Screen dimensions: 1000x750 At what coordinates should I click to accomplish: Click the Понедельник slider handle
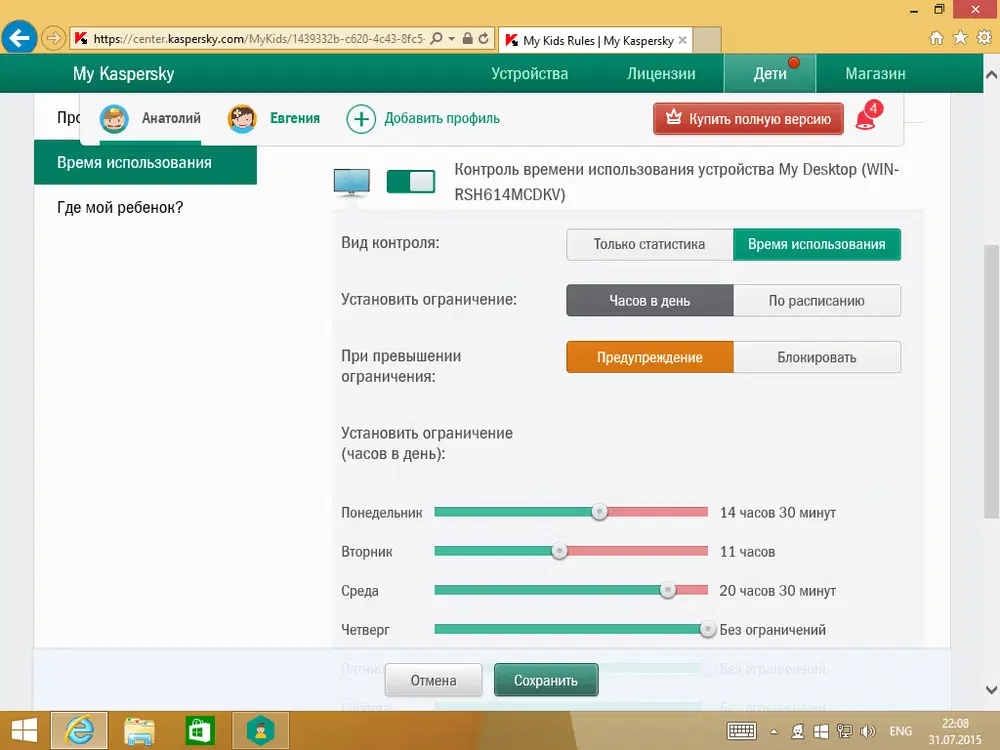pyautogui.click(x=599, y=511)
